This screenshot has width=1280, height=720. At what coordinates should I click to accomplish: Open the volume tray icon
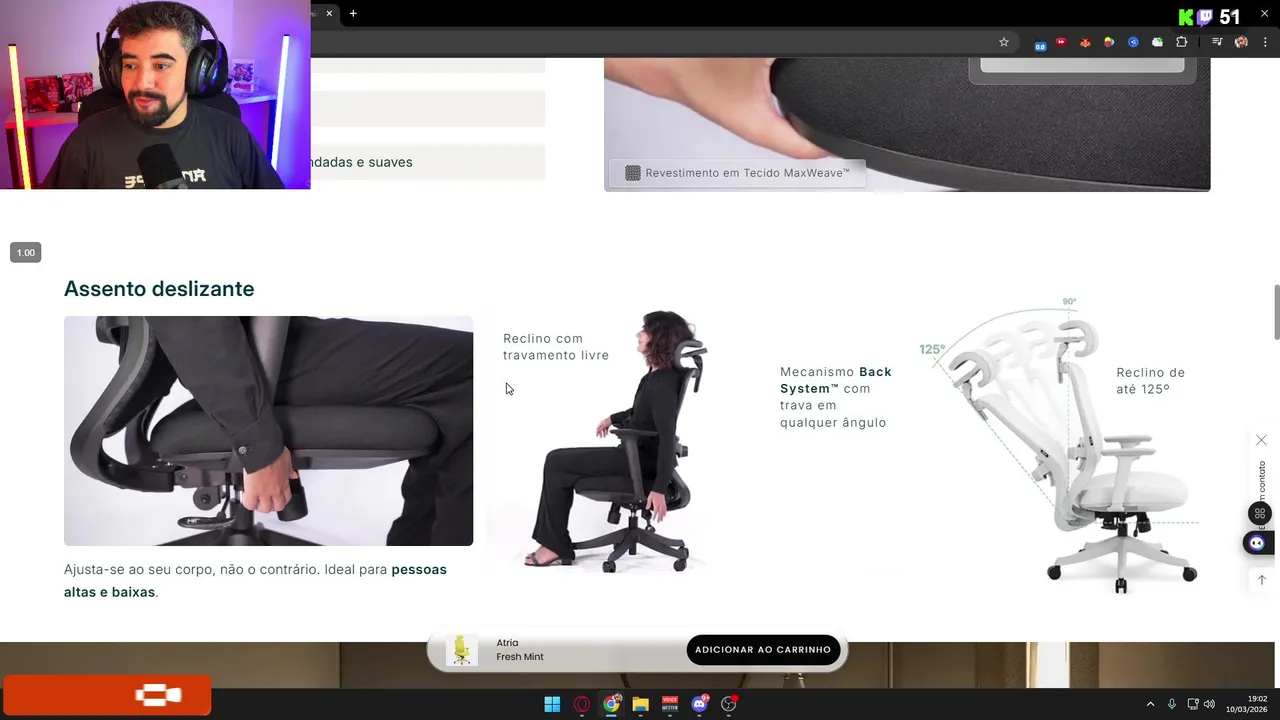pyautogui.click(x=1209, y=704)
